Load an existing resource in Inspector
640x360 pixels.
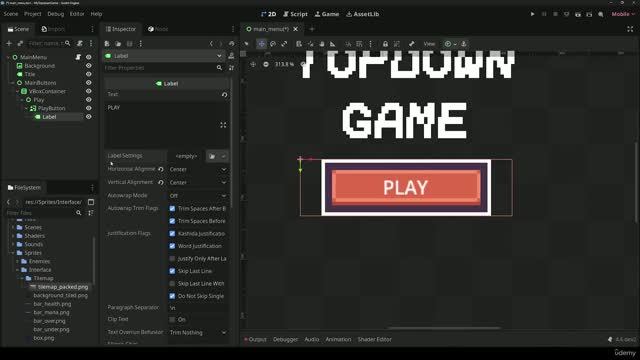(x=118, y=43)
